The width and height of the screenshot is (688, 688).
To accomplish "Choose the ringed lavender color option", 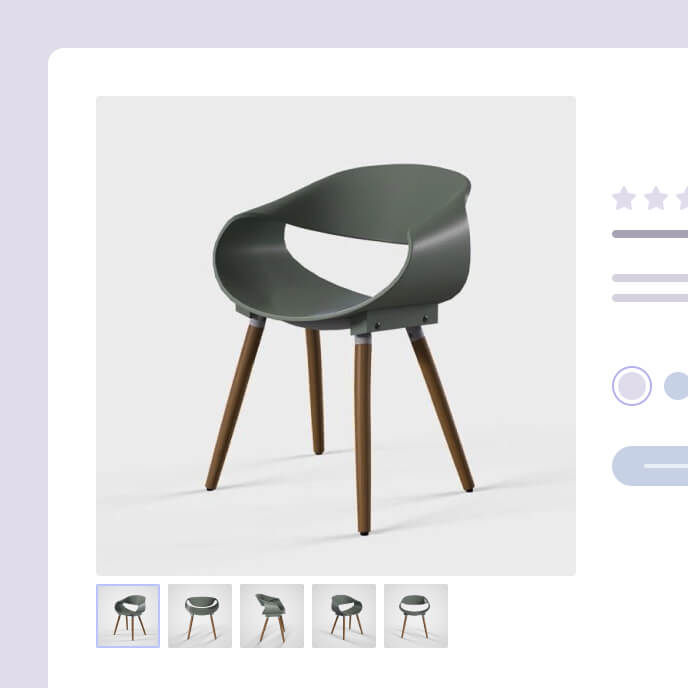I will click(x=632, y=386).
